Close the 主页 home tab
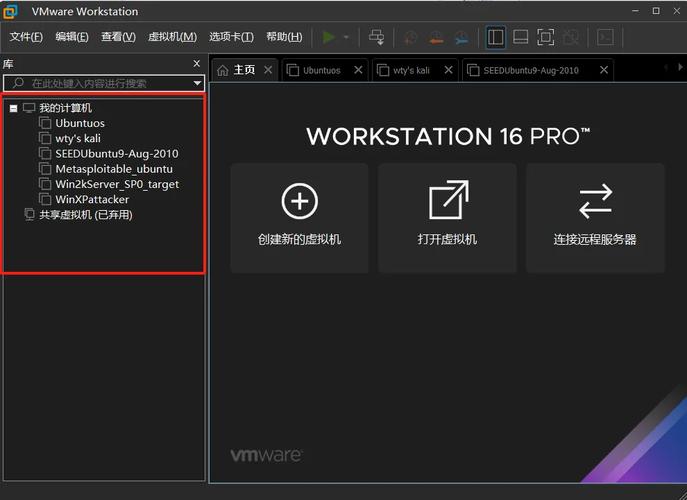The width and height of the screenshot is (687, 500). pyautogui.click(x=268, y=70)
